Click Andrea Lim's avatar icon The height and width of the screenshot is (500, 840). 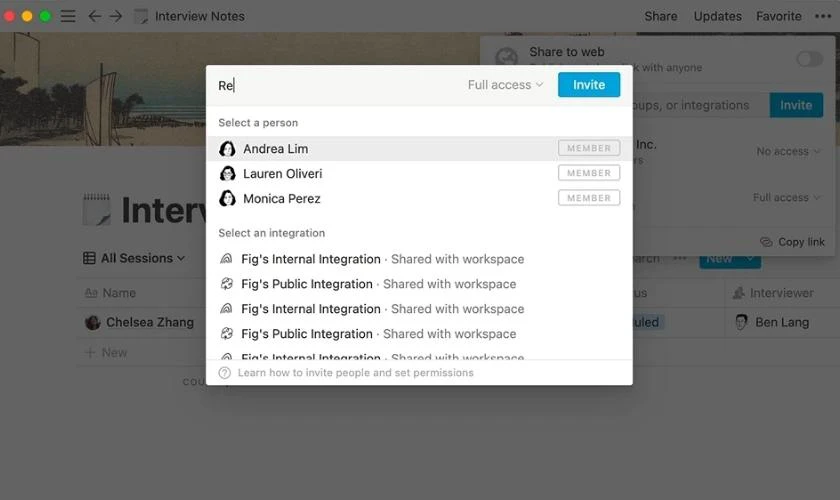pos(227,148)
